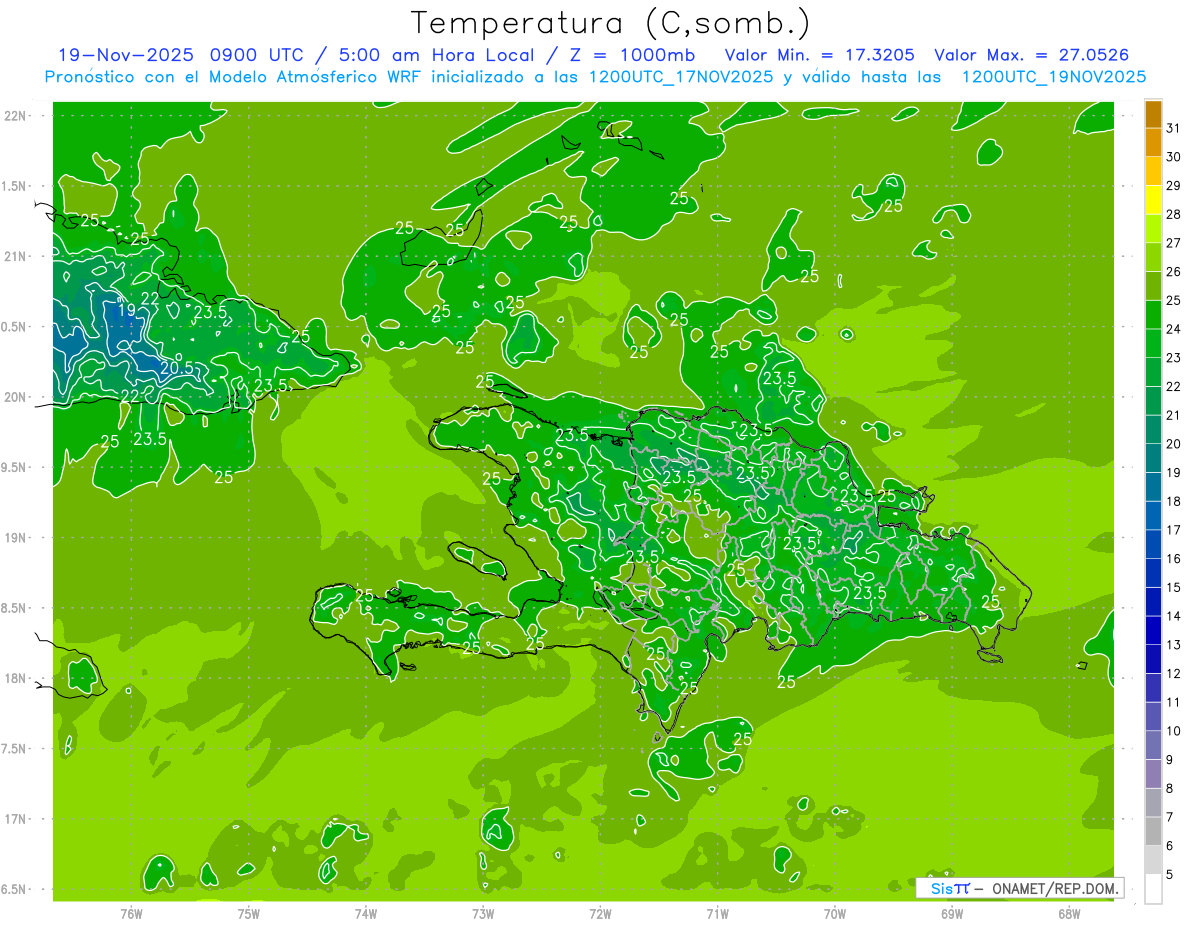Select the 'Valor Max. = 27.0526' readout
The width and height of the screenshot is (1200, 927).
[1033, 55]
